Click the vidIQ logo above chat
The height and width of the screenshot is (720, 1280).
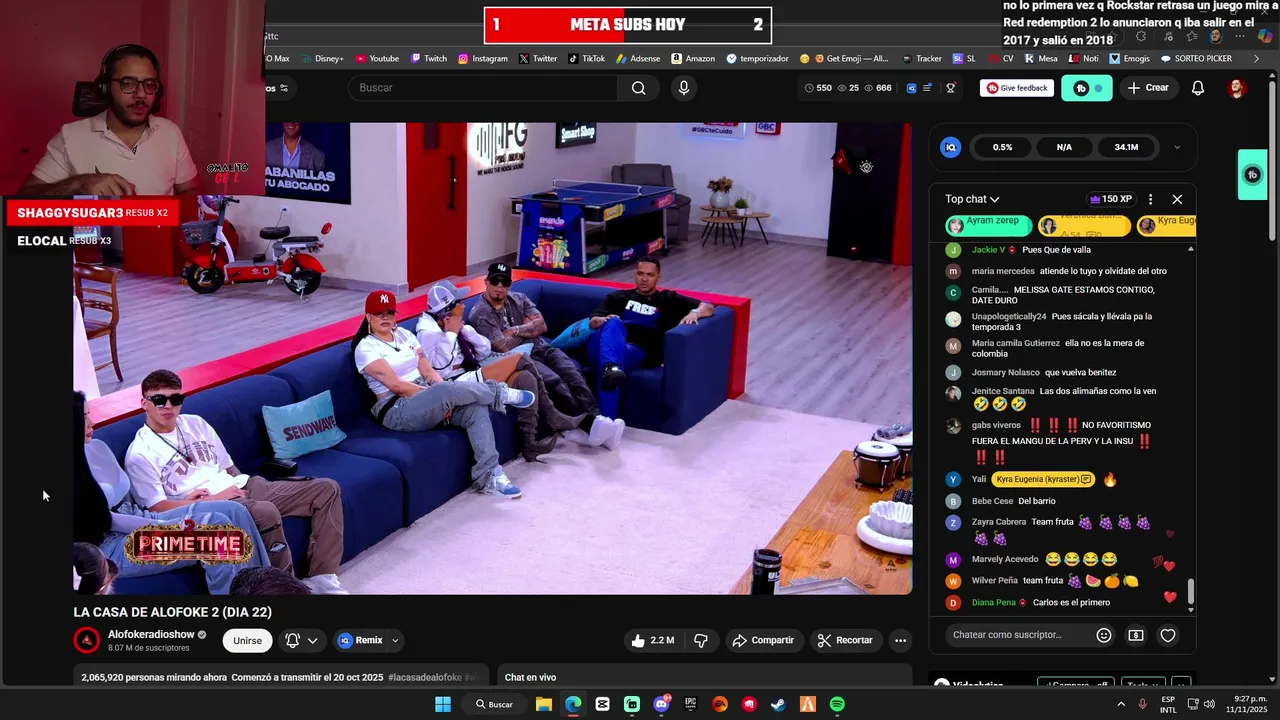951,147
